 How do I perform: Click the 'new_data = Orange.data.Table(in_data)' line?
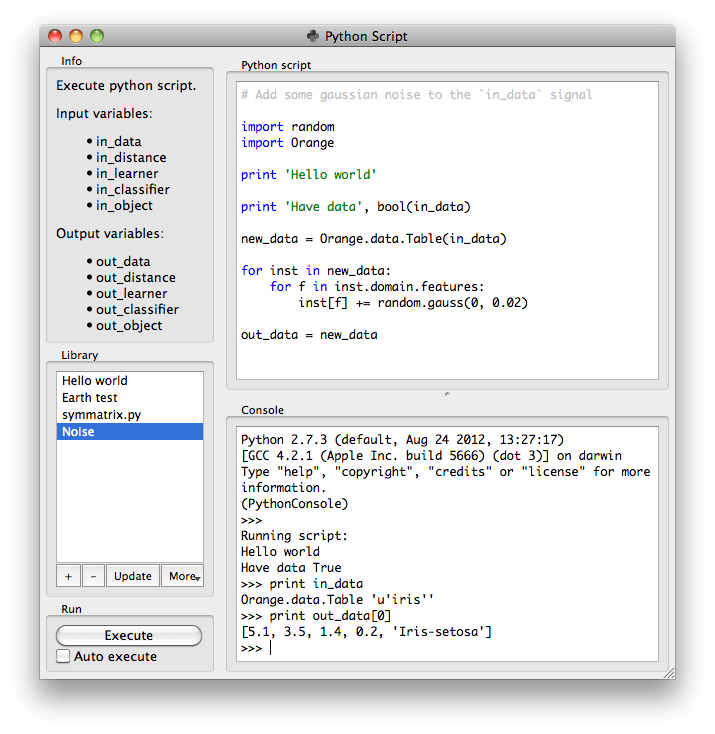point(374,239)
